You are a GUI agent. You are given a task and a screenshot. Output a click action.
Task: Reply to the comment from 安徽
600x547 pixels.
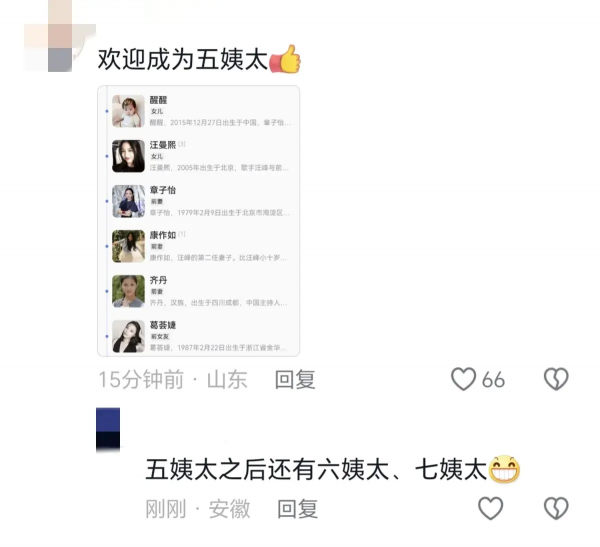[x=298, y=509]
